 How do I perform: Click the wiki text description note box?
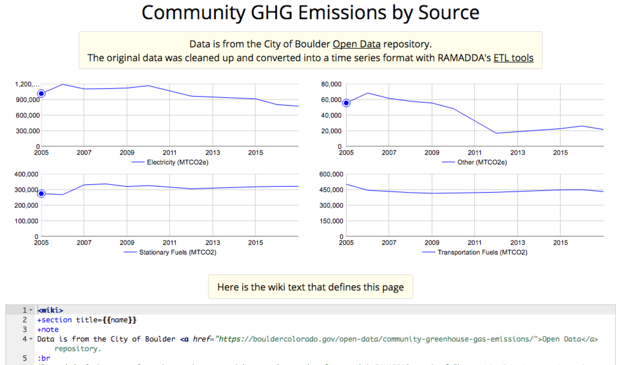(x=310, y=287)
